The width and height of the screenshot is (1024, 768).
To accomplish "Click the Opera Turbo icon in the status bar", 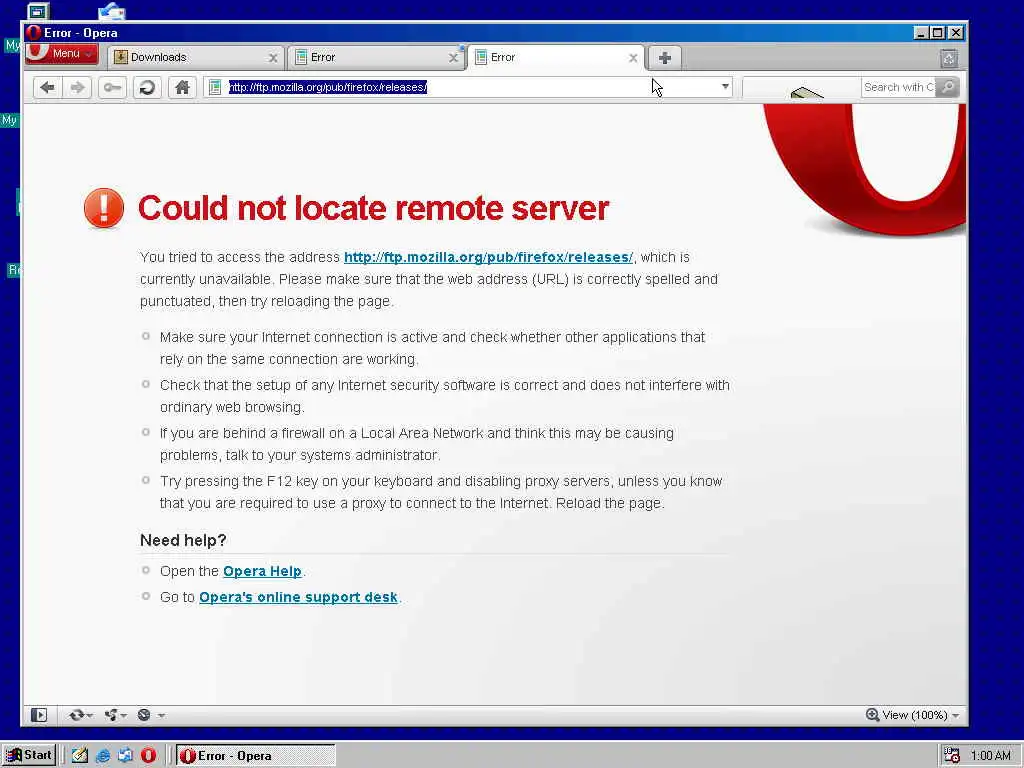I will (144, 715).
